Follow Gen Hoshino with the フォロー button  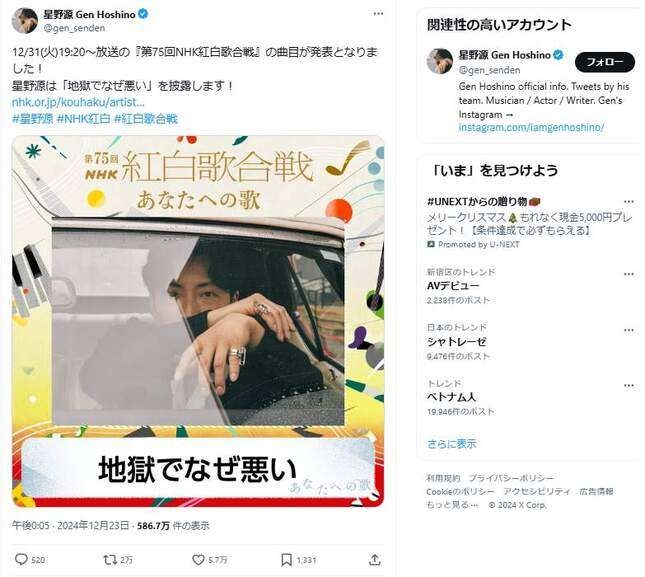[605, 62]
